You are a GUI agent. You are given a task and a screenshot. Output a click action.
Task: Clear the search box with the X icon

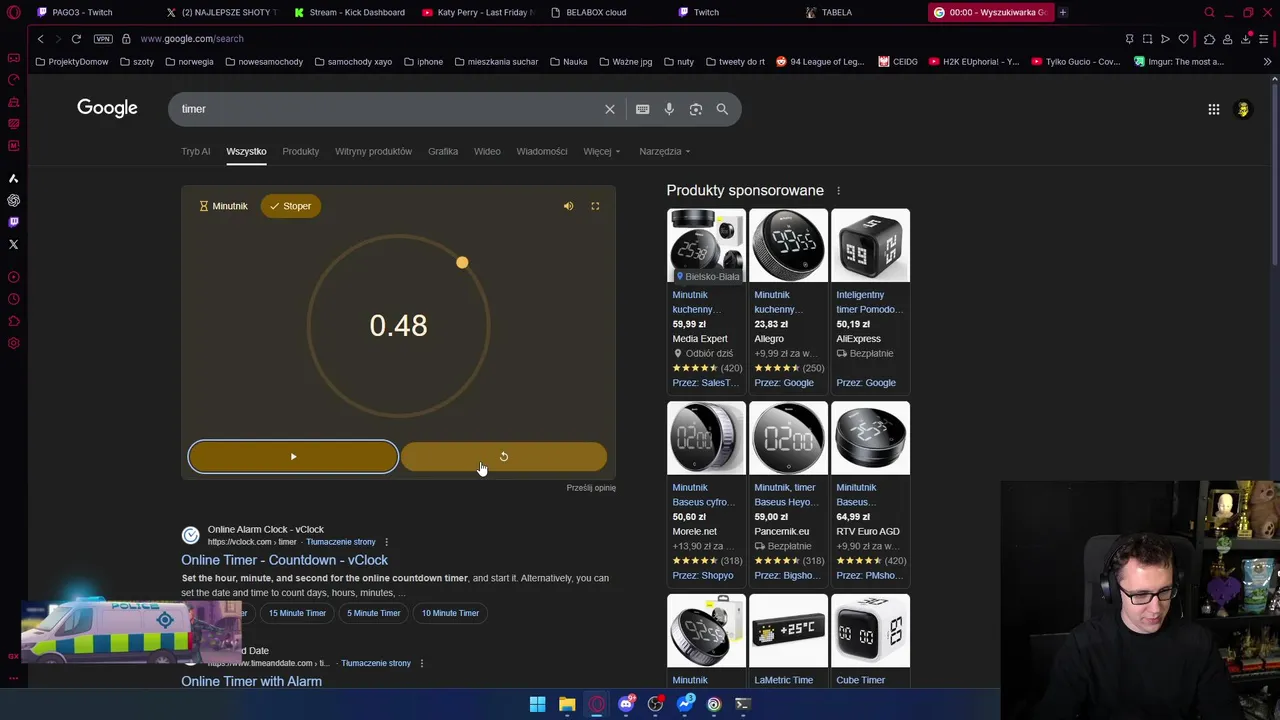click(610, 109)
